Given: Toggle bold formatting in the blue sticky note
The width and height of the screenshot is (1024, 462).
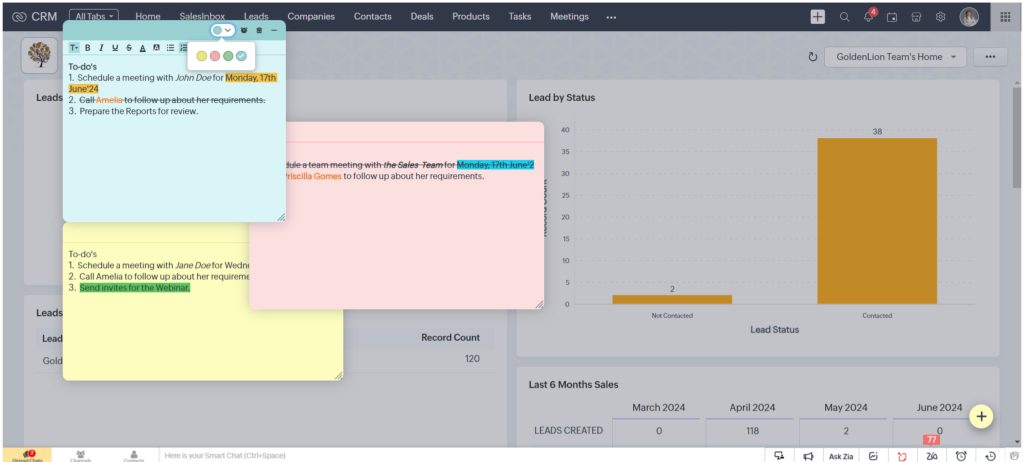Looking at the screenshot, I should click(88, 48).
